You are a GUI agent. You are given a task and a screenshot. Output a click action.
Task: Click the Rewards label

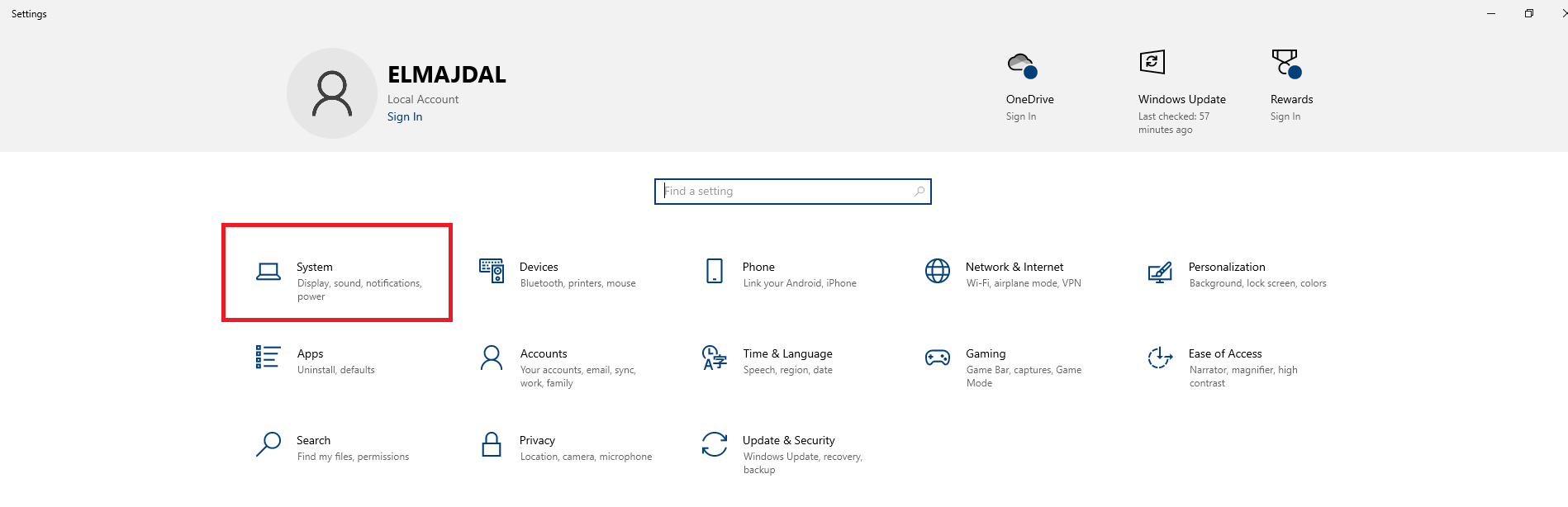point(1292,99)
